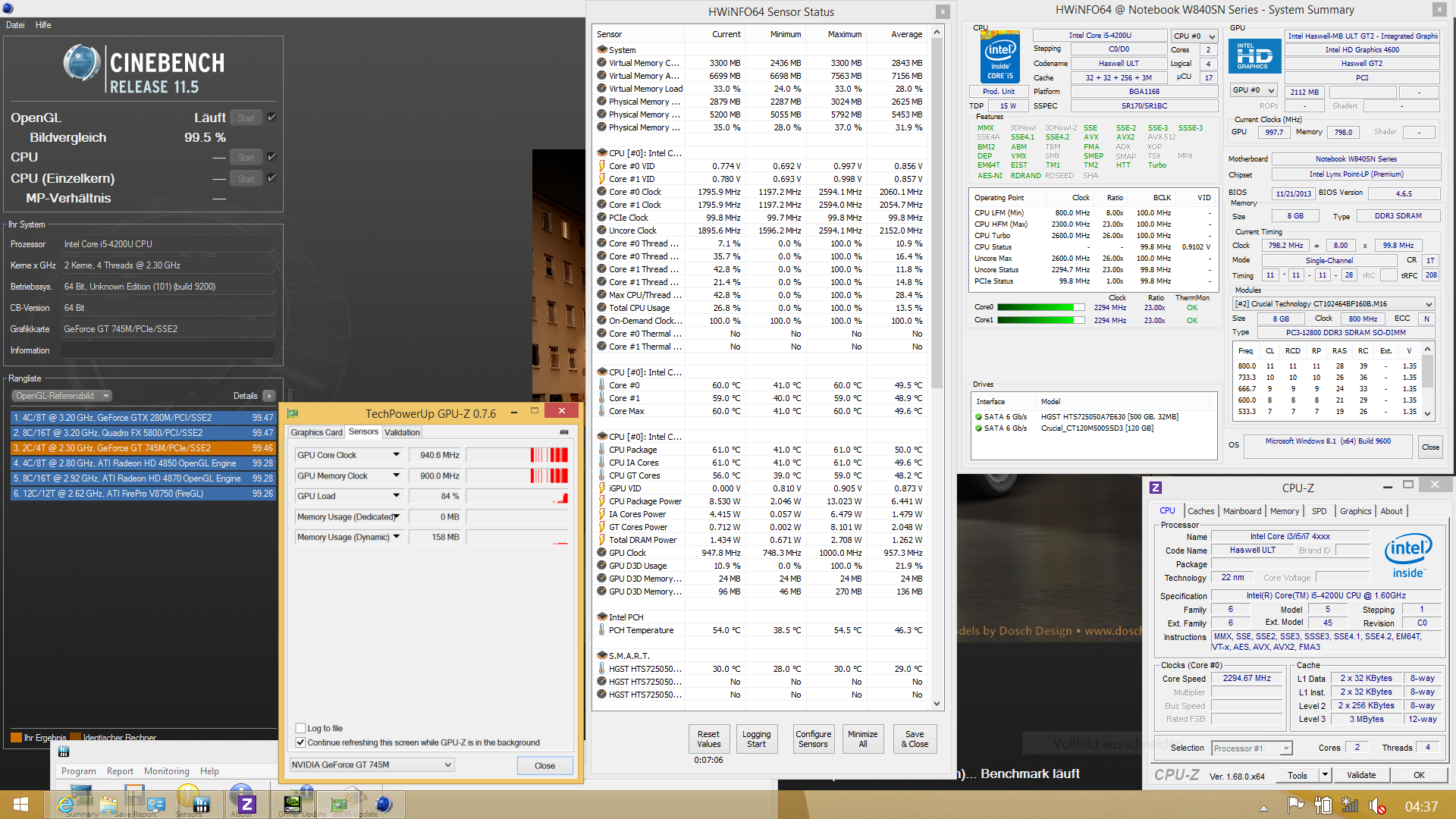Open the Datei menu in Cinebench

[x=15, y=25]
